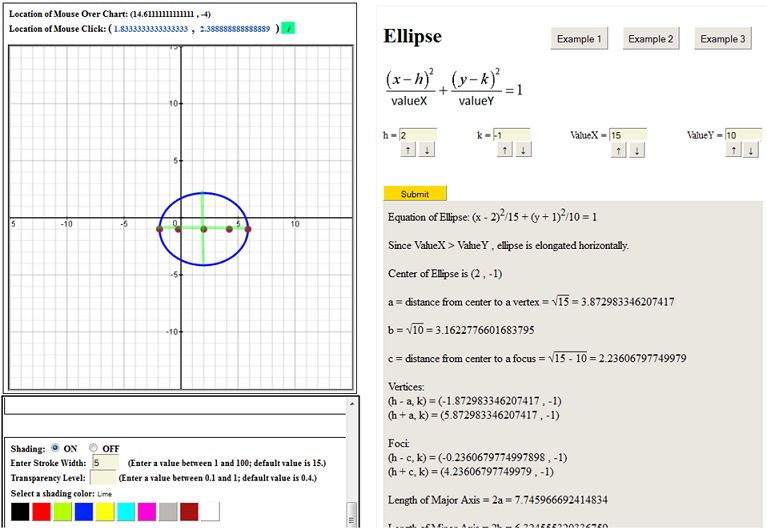
Task: Decrease ValueY with its down arrow
Action: 751,150
